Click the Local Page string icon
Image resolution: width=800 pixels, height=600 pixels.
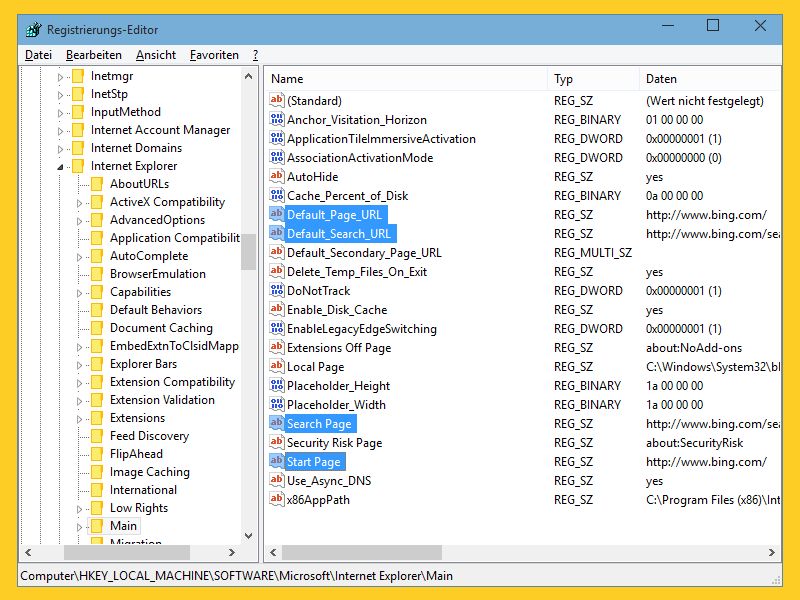pyautogui.click(x=277, y=366)
